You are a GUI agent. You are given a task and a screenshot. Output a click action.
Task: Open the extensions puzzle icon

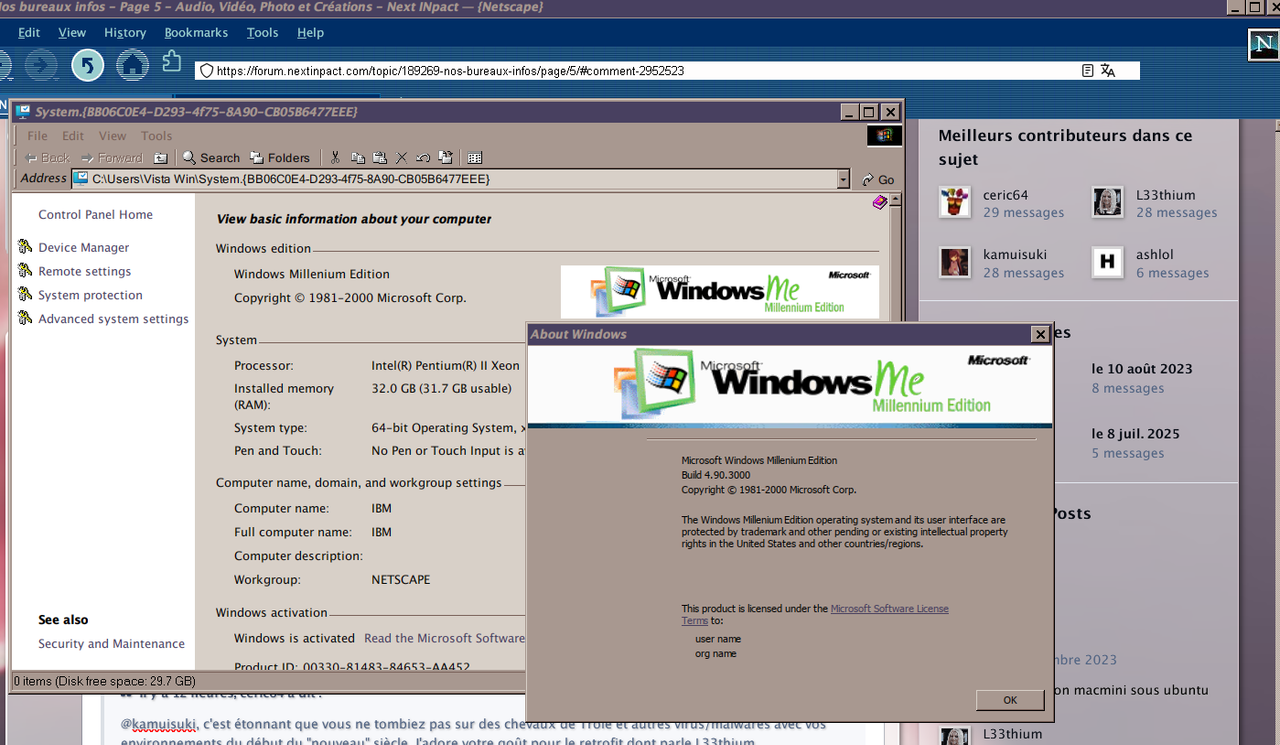(172, 62)
